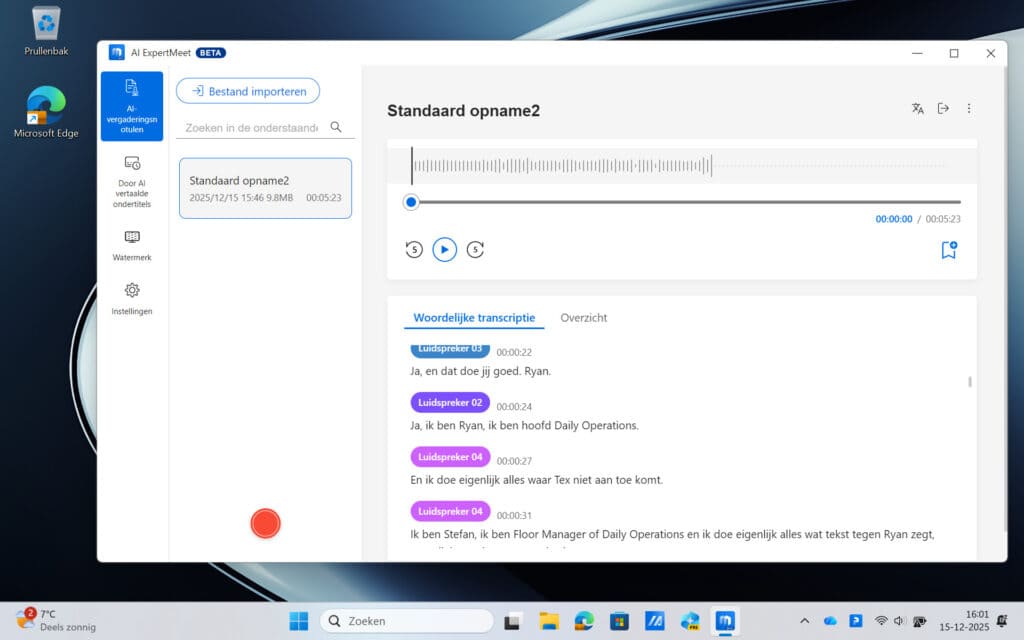This screenshot has width=1024, height=640.
Task: Rewind the recording 5 seconds
Action: pyautogui.click(x=413, y=249)
